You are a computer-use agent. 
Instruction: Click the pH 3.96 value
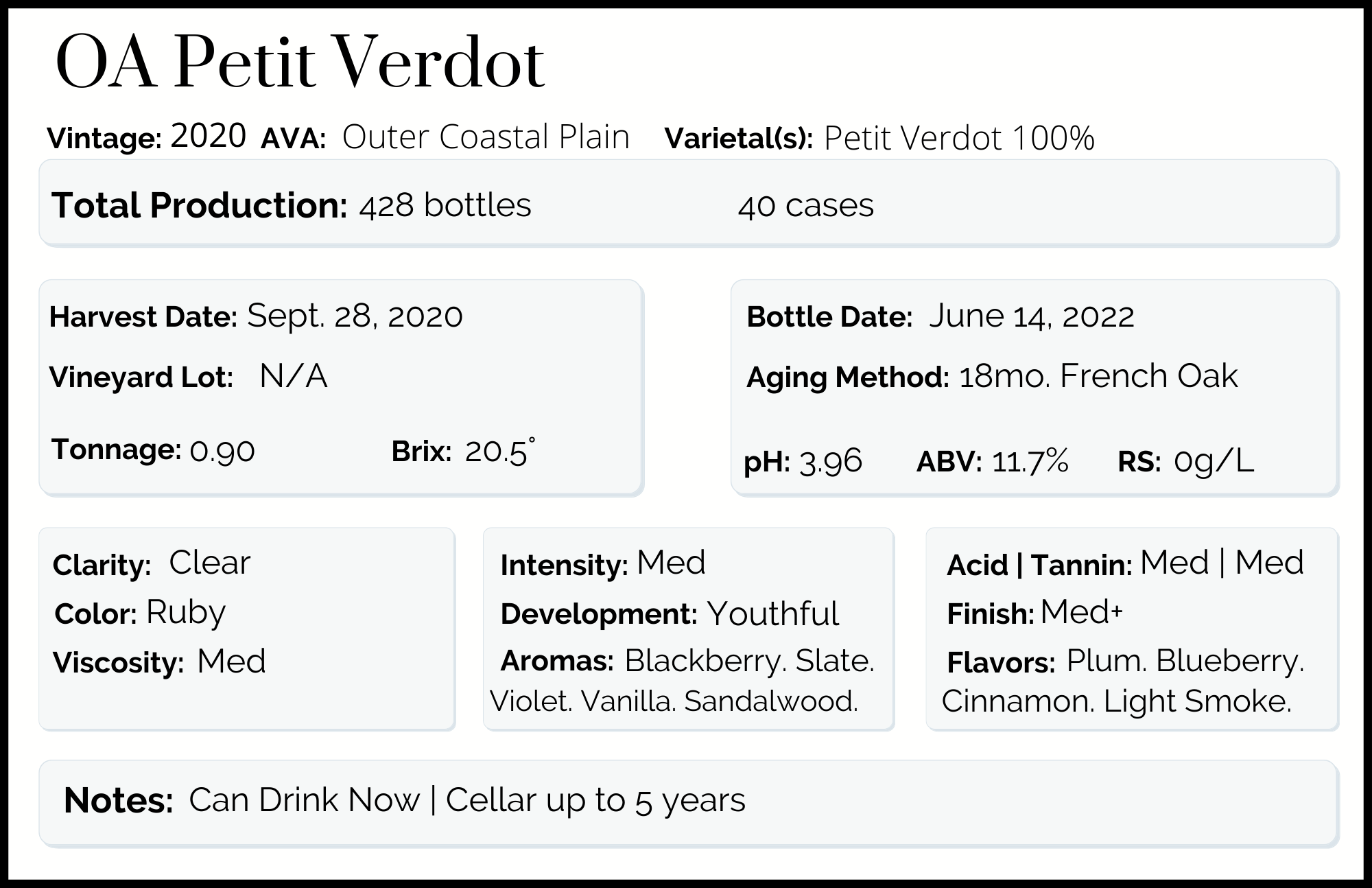(x=831, y=461)
